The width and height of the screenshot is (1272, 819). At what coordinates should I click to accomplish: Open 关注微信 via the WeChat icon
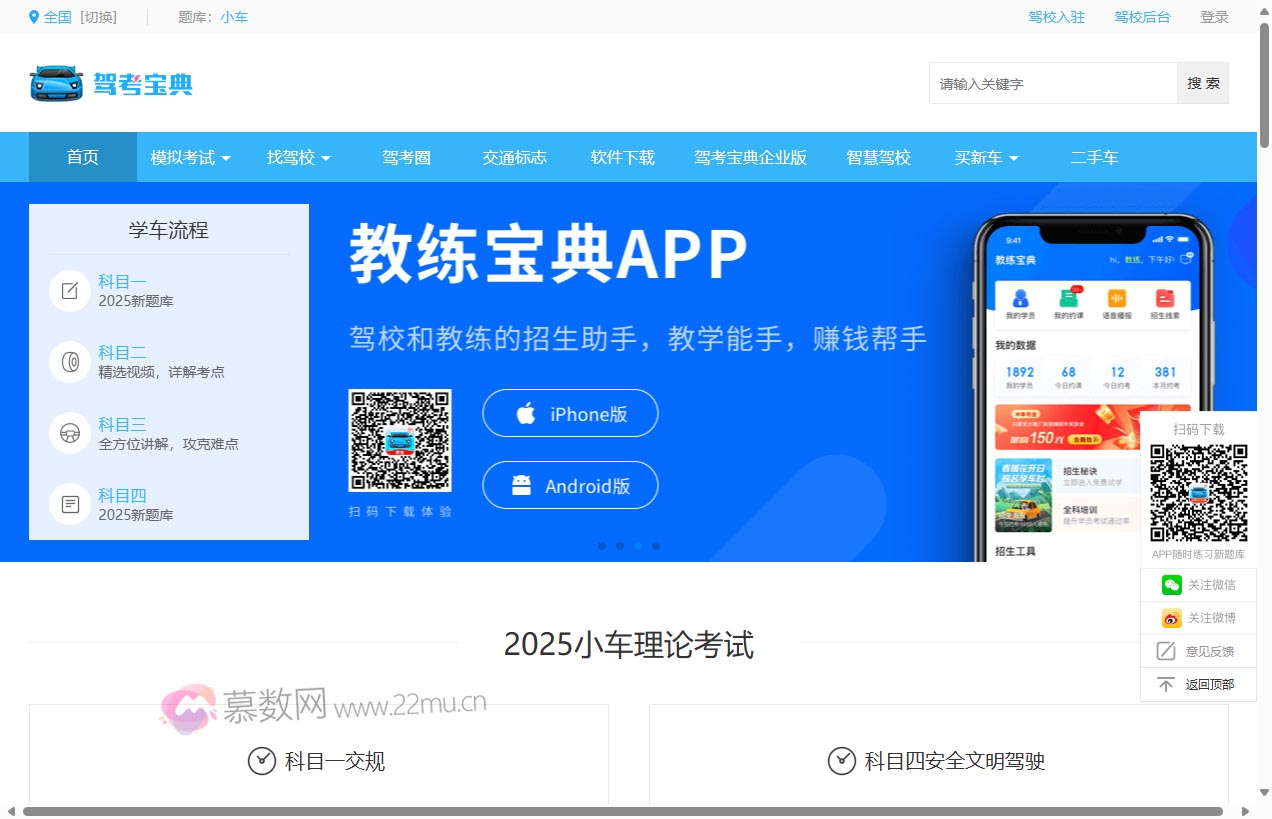tap(1170, 585)
